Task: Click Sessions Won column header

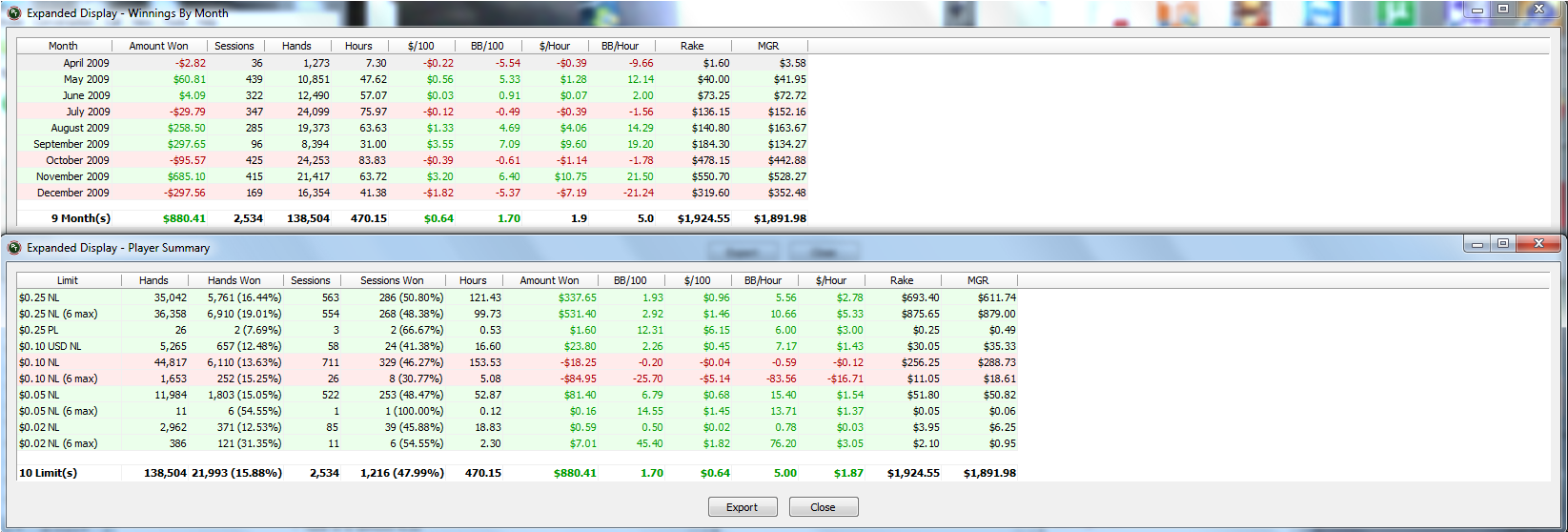Action: (392, 280)
